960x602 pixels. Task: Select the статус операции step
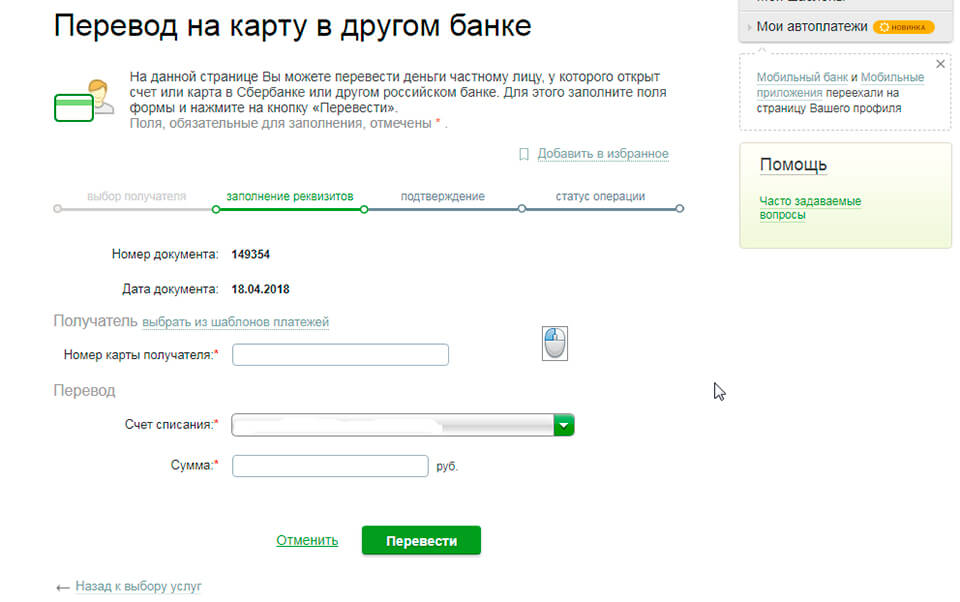(600, 196)
